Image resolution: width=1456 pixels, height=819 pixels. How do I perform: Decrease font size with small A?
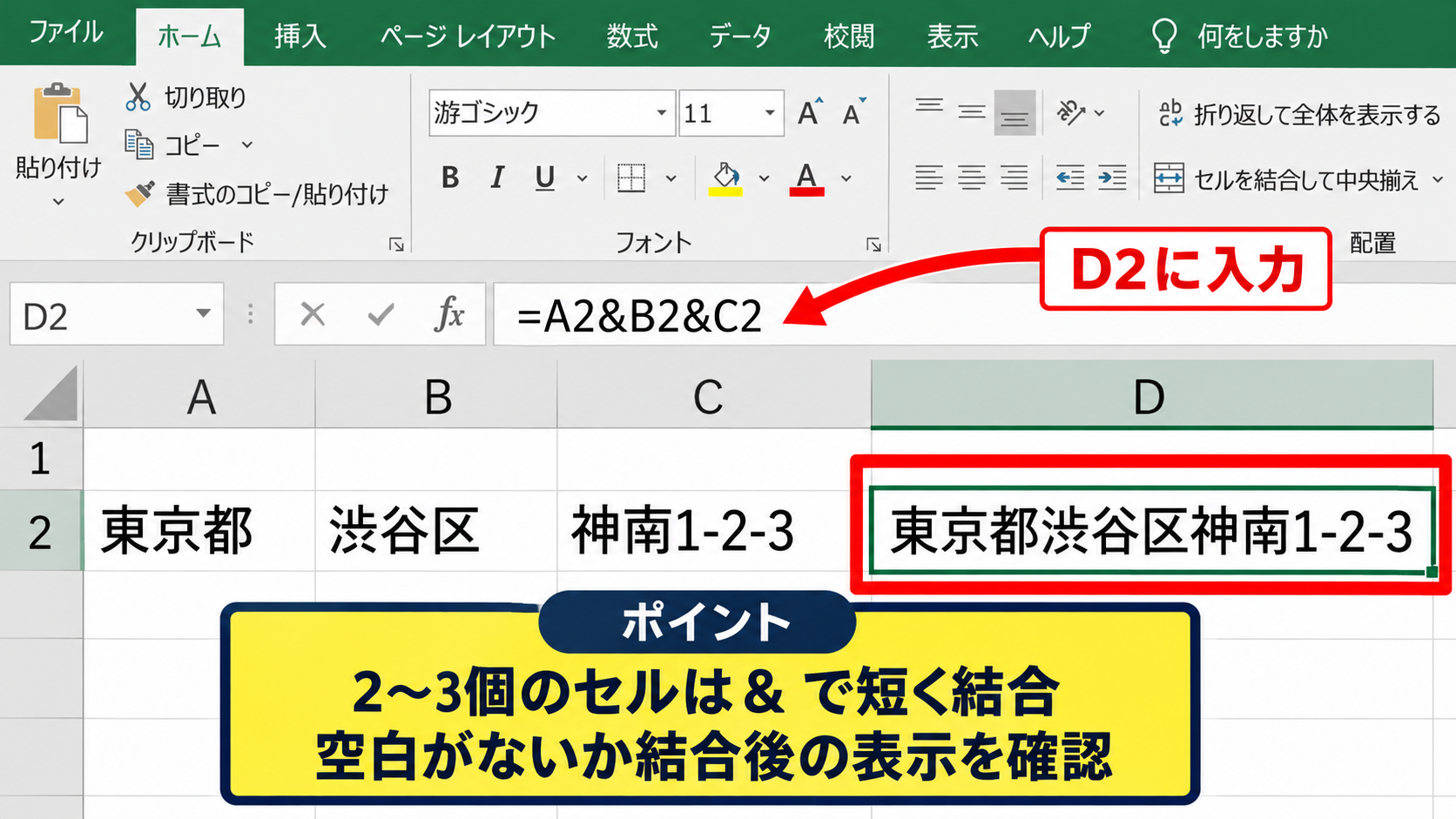coord(854,112)
